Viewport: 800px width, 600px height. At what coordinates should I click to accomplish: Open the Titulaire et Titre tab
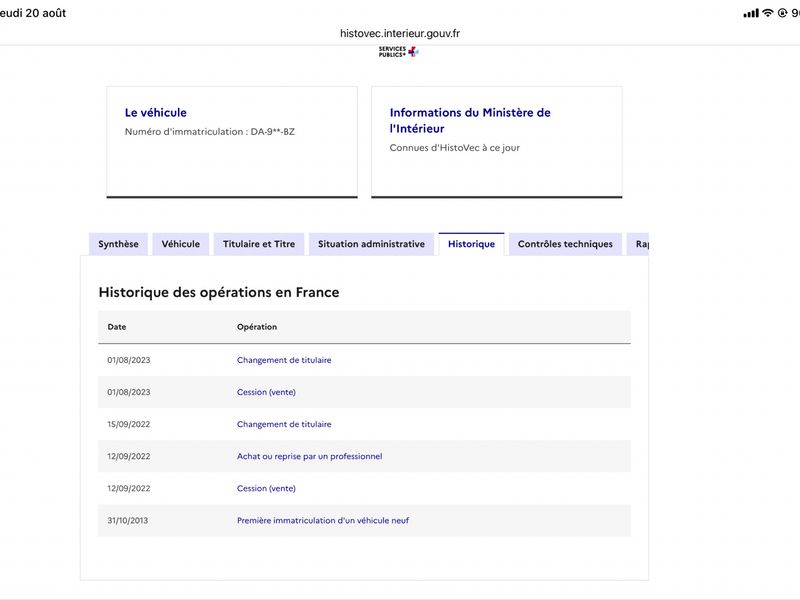tap(259, 244)
